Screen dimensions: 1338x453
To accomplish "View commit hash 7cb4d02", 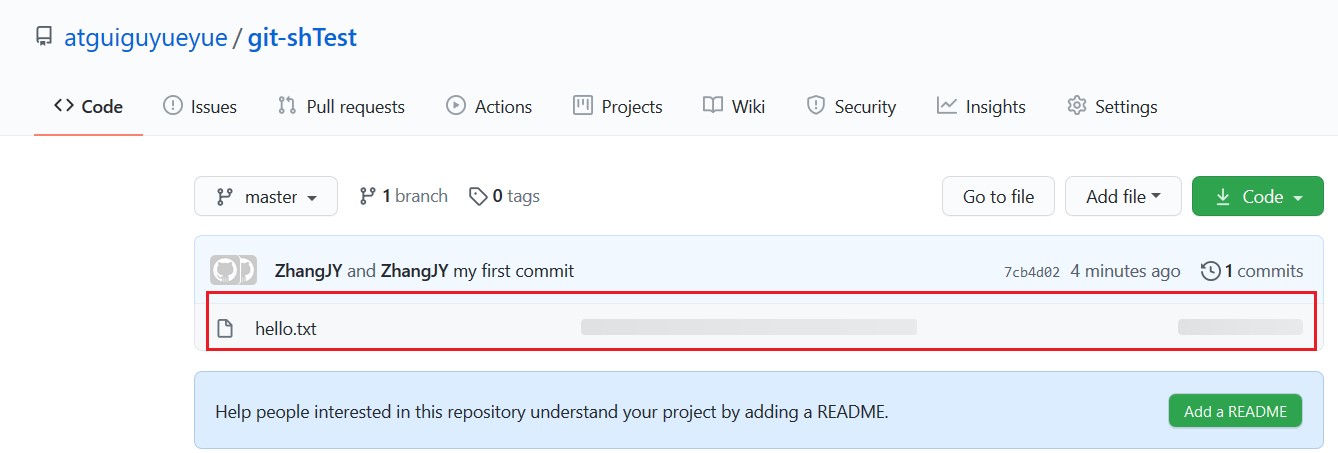I will [1031, 272].
